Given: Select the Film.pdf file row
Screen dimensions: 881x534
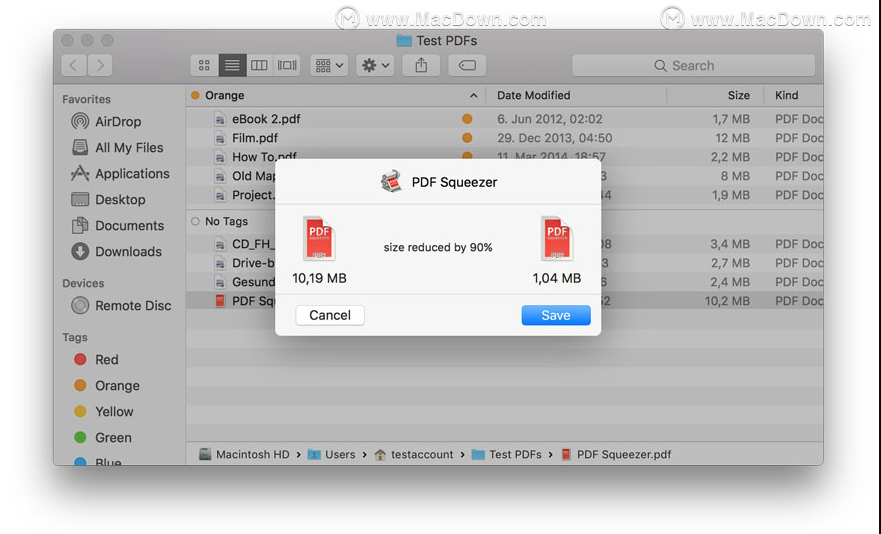Looking at the screenshot, I should tap(505, 138).
